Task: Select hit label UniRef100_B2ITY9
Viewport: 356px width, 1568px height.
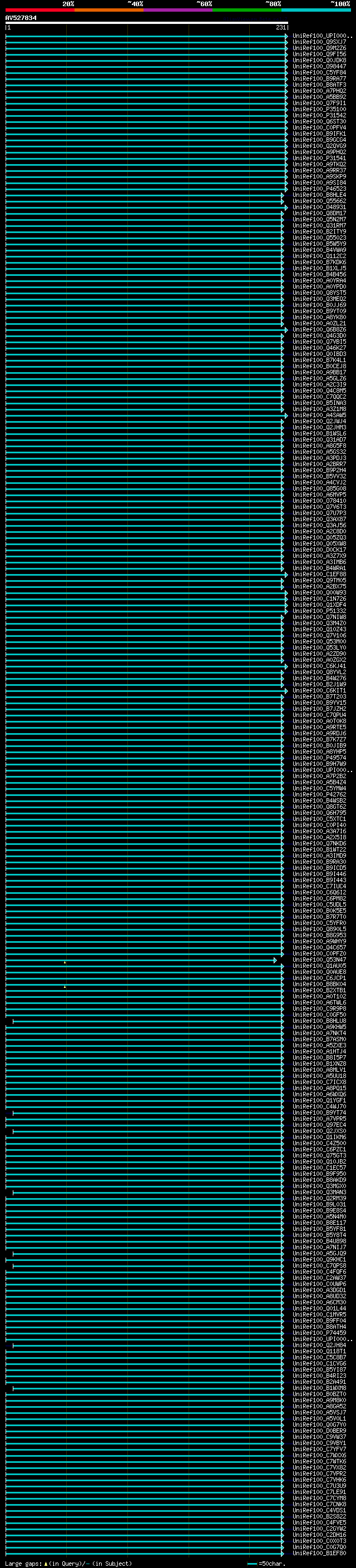Action: click(319, 231)
